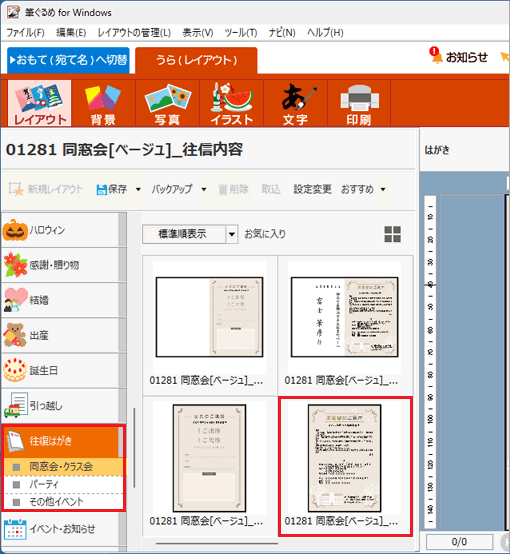Click the 新規レイアウト button
The height and width of the screenshot is (554, 510).
click(45, 189)
